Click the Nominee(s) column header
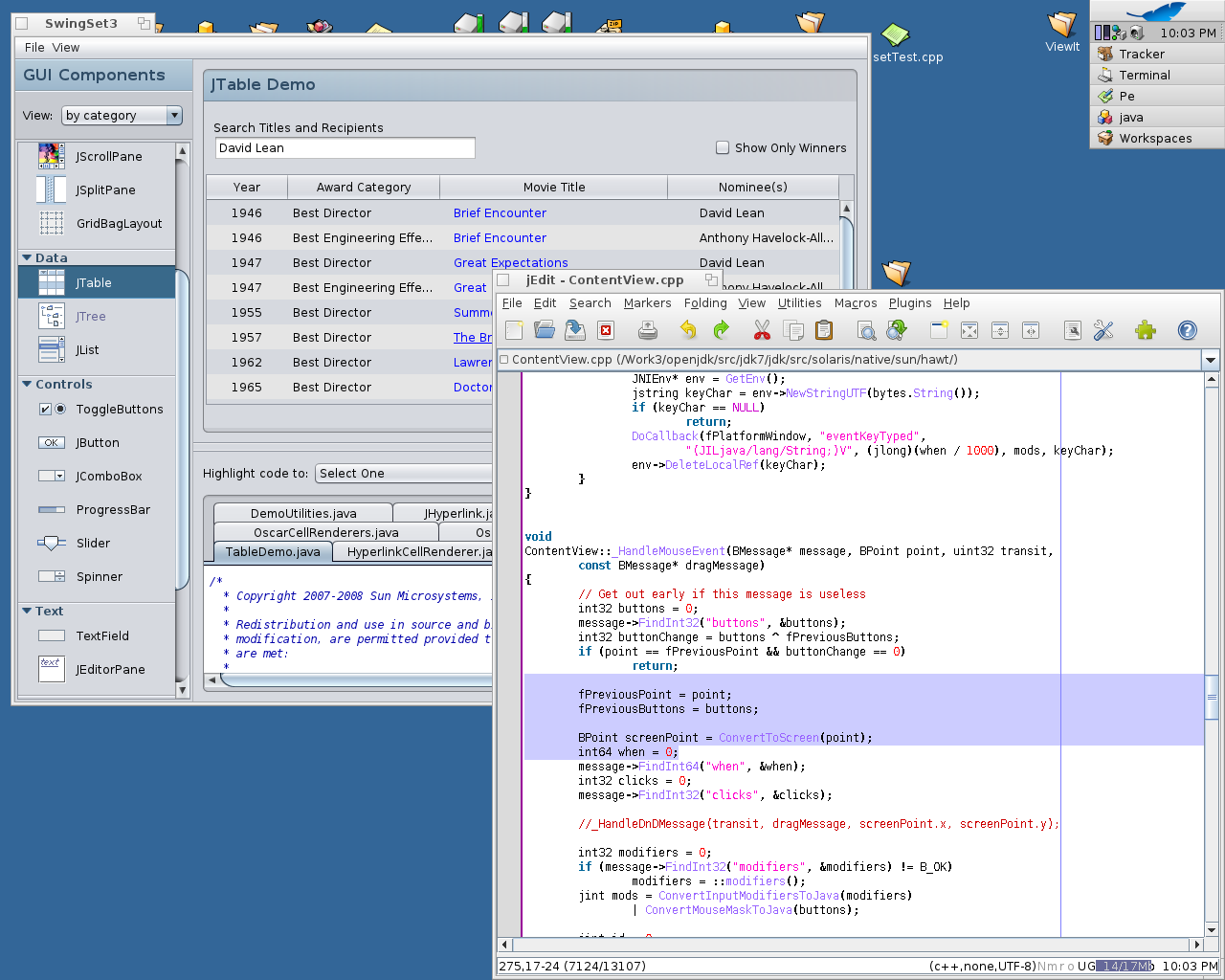Image resolution: width=1225 pixels, height=980 pixels. point(753,187)
